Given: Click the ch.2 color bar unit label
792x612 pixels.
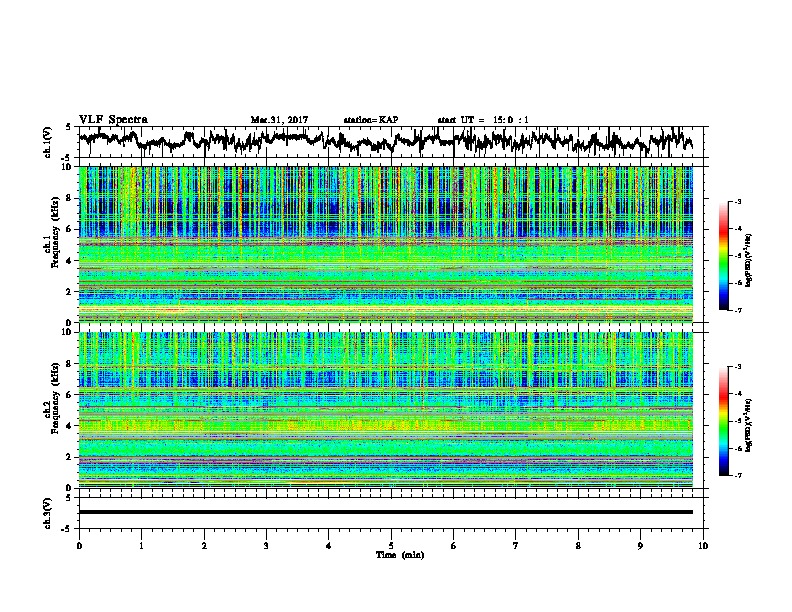Looking at the screenshot, I should pyautogui.click(x=749, y=425).
